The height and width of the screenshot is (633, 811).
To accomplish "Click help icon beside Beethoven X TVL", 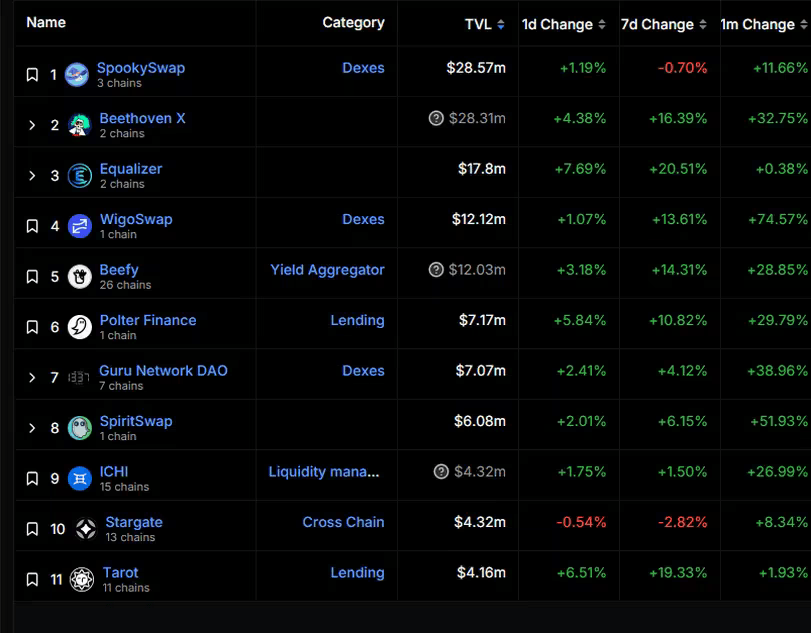I will (436, 118).
